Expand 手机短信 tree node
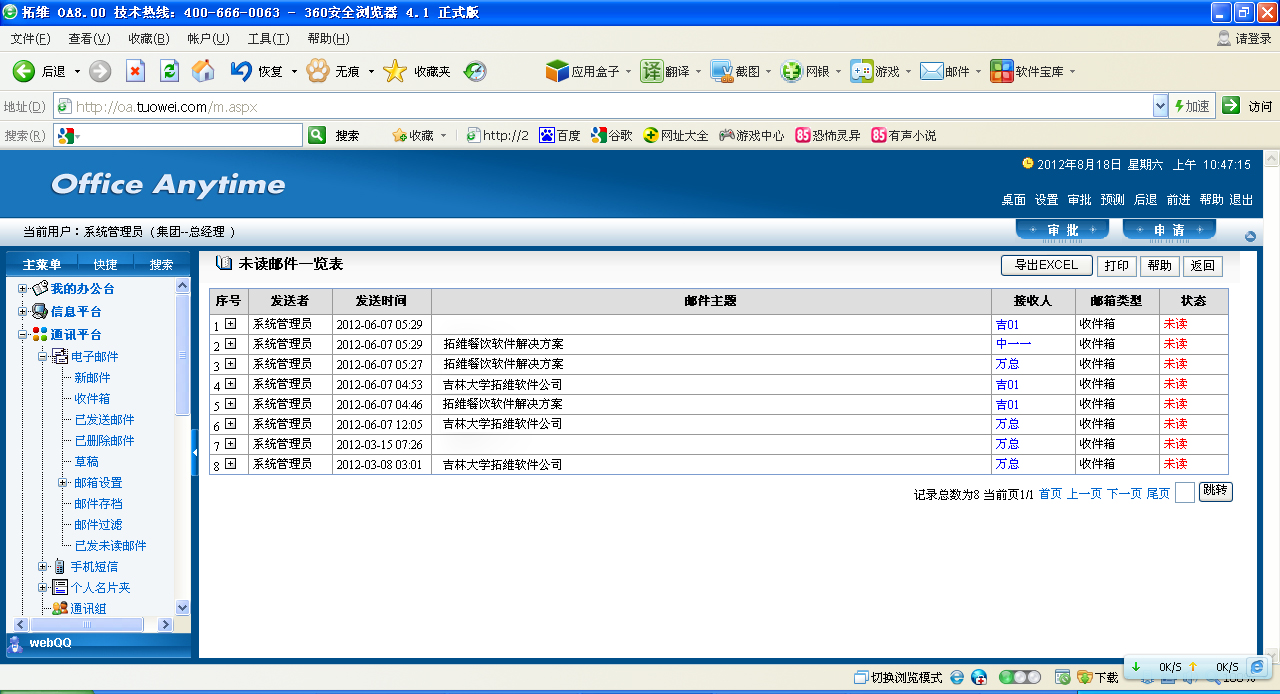 [x=43, y=567]
